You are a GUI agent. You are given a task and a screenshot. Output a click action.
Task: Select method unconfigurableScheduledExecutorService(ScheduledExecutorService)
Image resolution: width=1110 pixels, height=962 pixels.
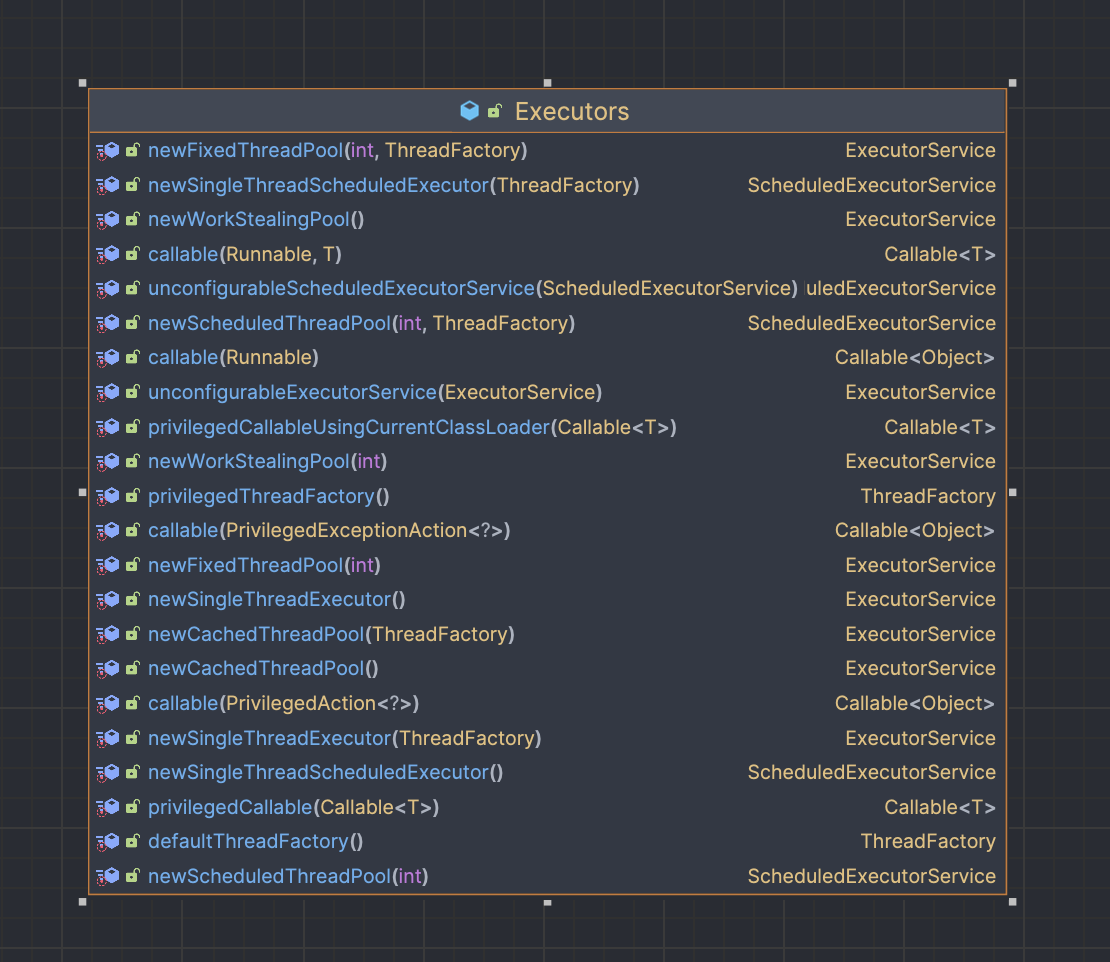473,289
